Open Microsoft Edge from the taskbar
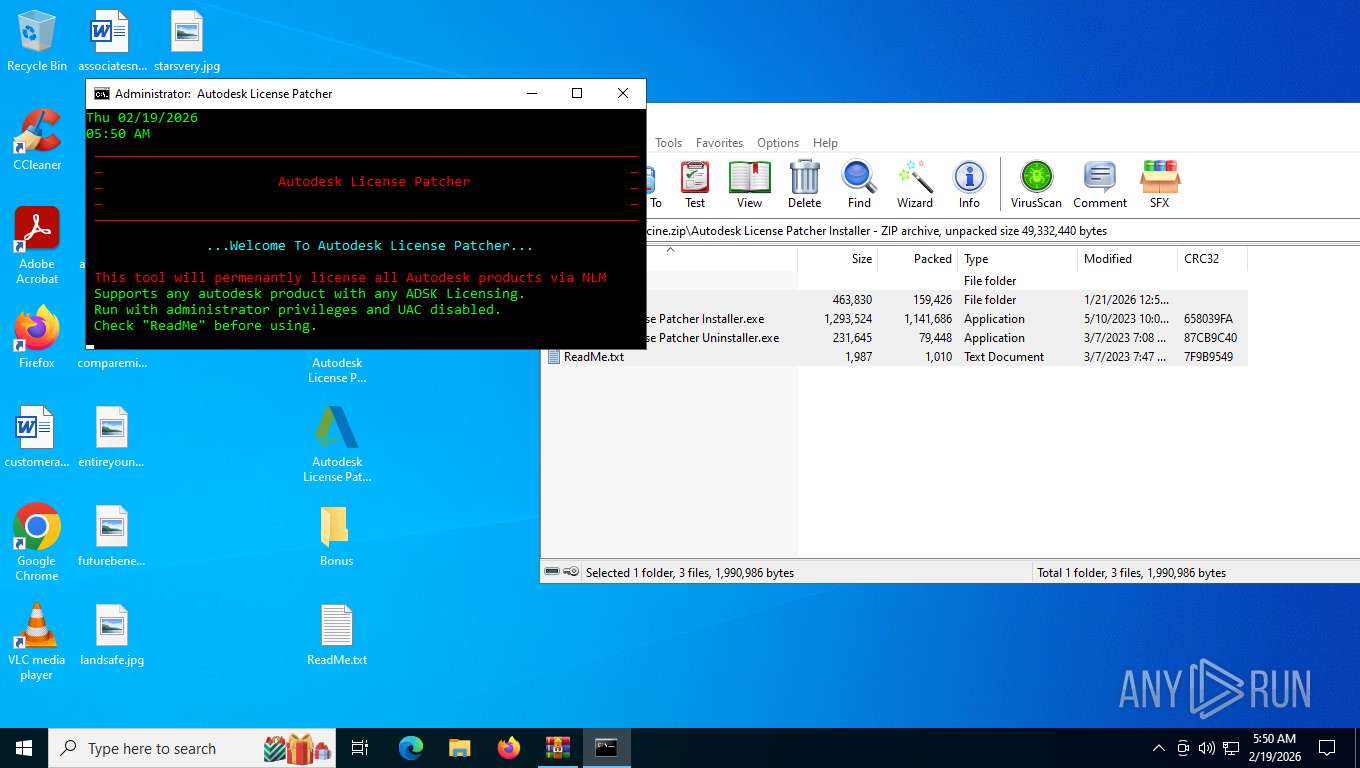Viewport: 1360px width, 768px height. [x=411, y=748]
